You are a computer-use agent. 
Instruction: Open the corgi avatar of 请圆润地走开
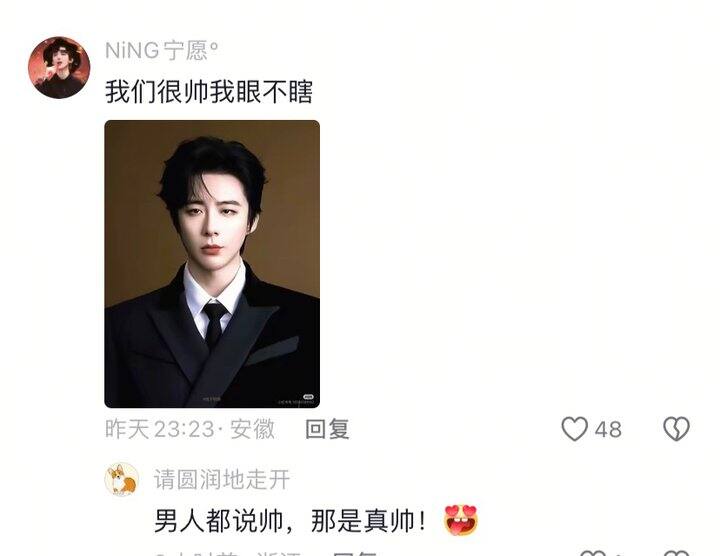pos(122,479)
